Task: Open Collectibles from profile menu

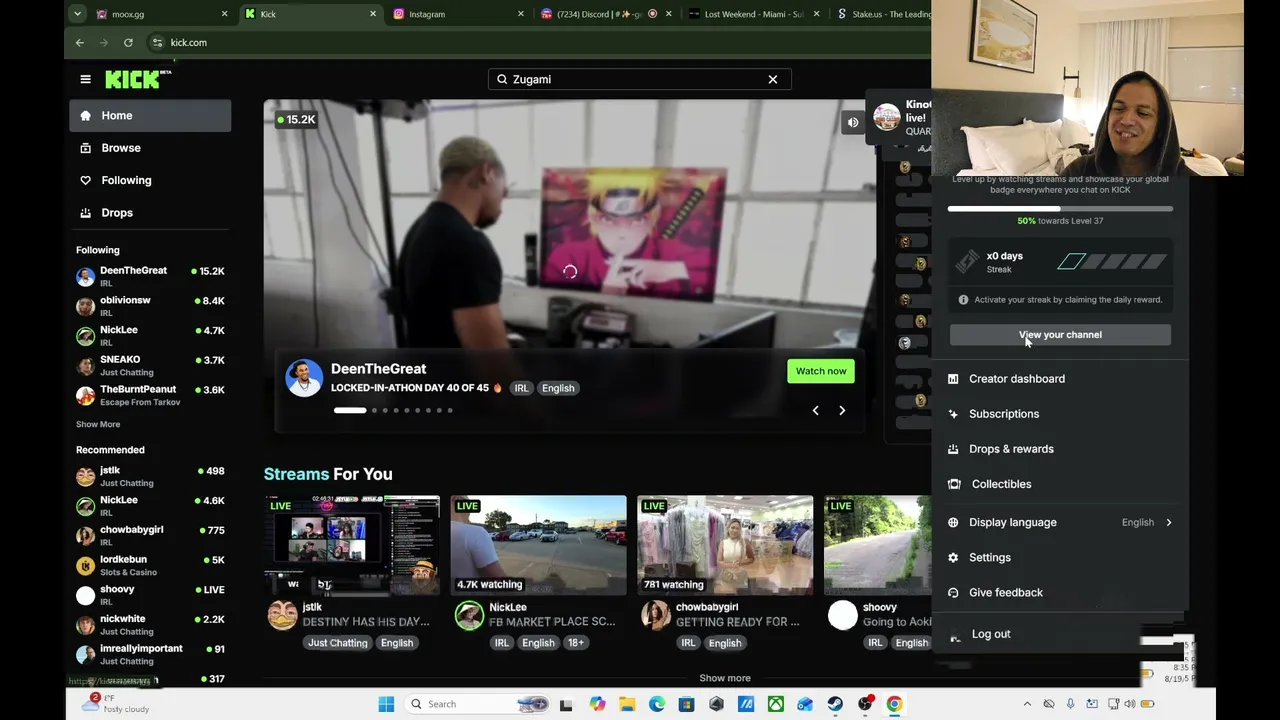Action: (x=1060, y=484)
